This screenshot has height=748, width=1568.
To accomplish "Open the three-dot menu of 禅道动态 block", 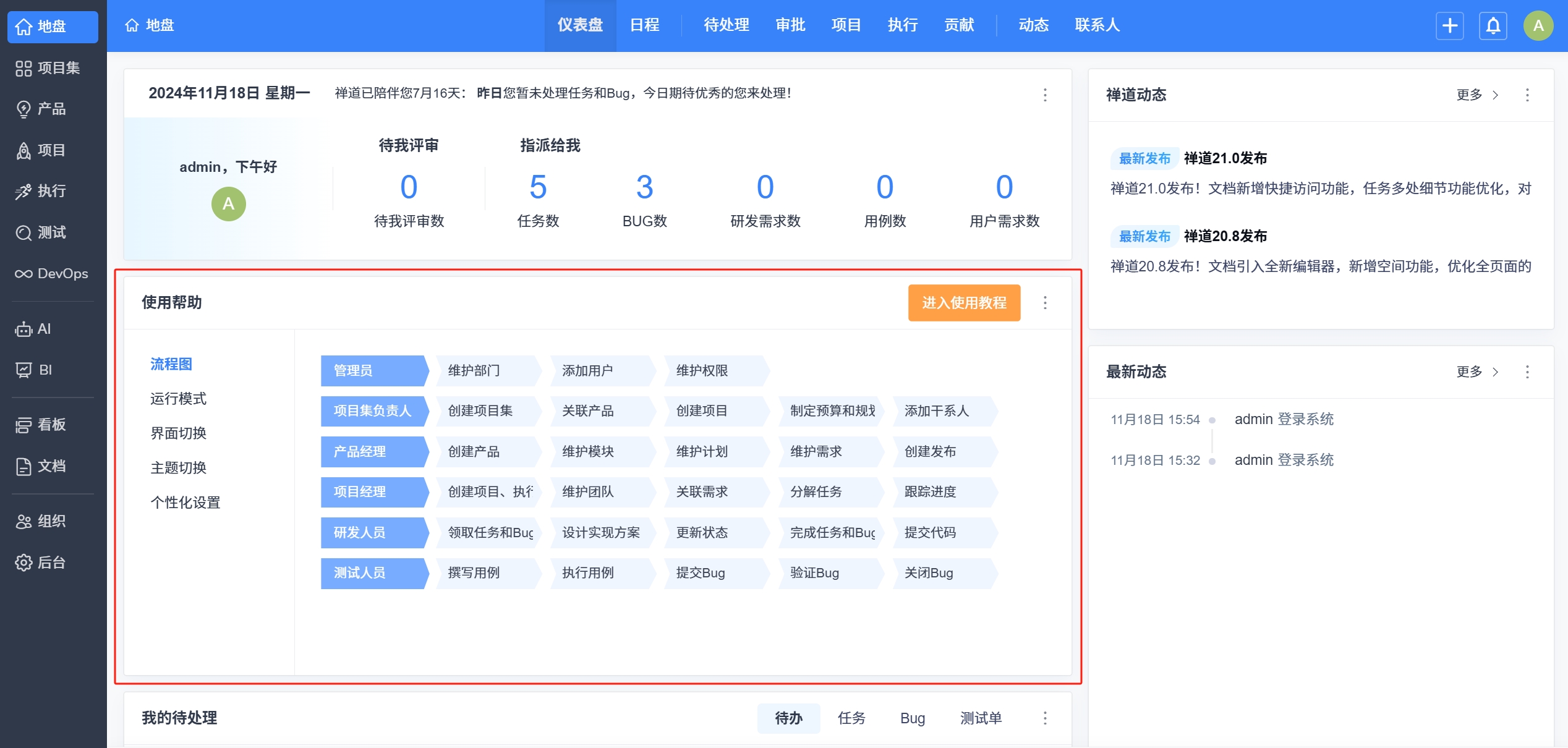I will pyautogui.click(x=1527, y=95).
